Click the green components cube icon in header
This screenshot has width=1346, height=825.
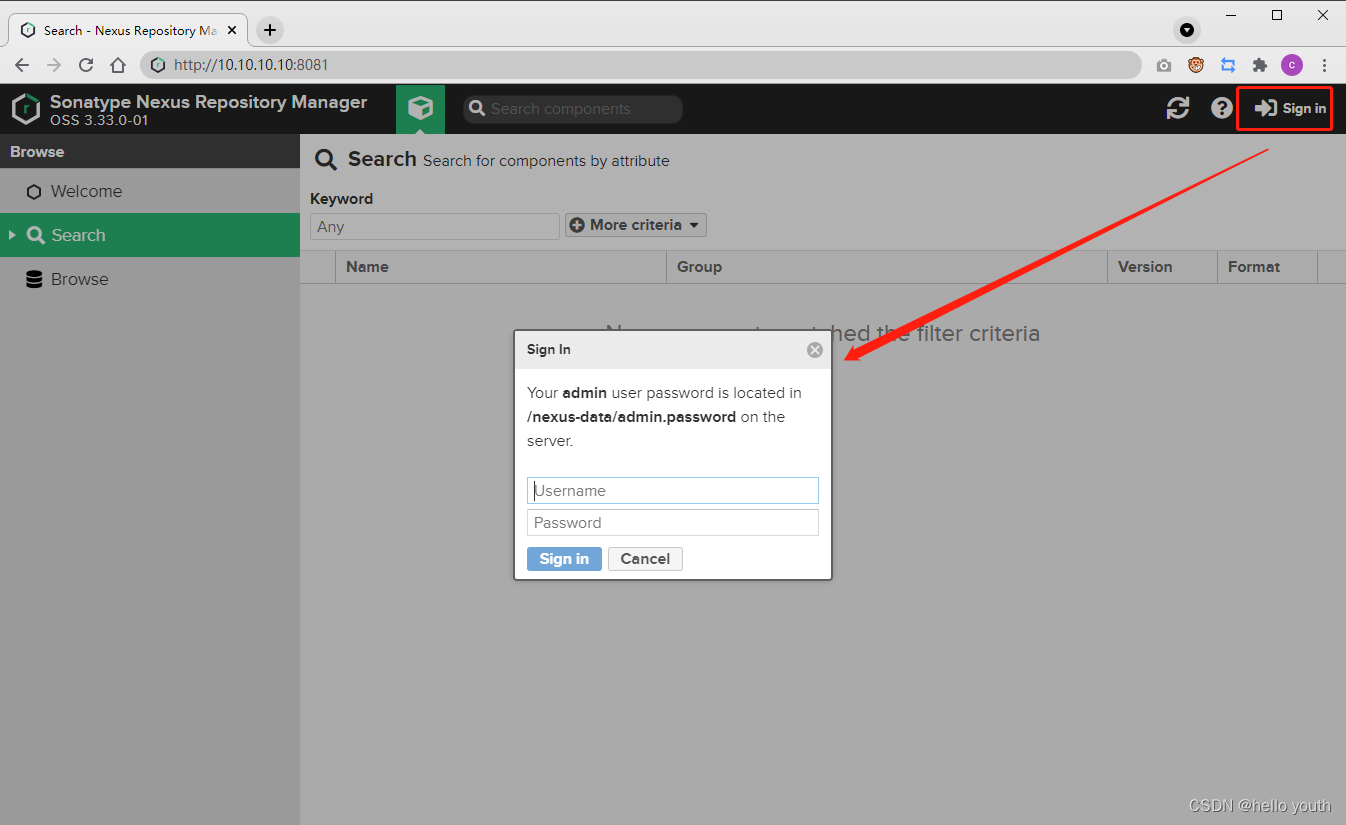(420, 109)
